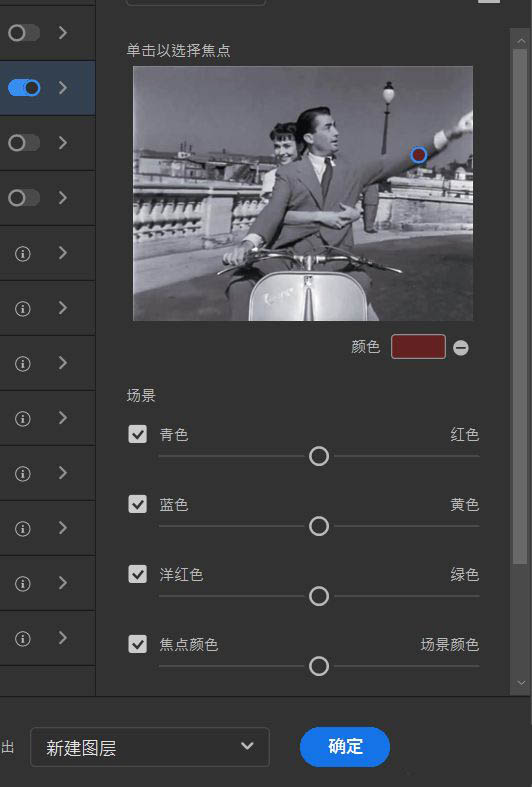This screenshot has width=532, height=787.
Task: Uncheck the 洋红色 checkbox
Action: pos(138,574)
